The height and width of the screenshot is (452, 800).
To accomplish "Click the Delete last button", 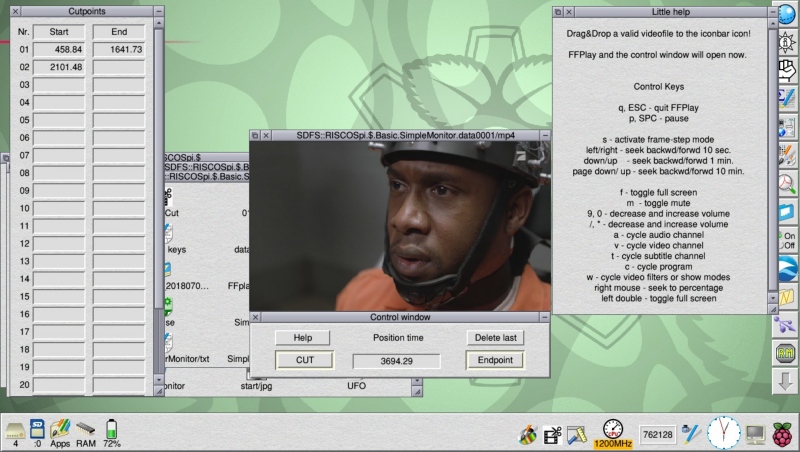I will click(494, 338).
